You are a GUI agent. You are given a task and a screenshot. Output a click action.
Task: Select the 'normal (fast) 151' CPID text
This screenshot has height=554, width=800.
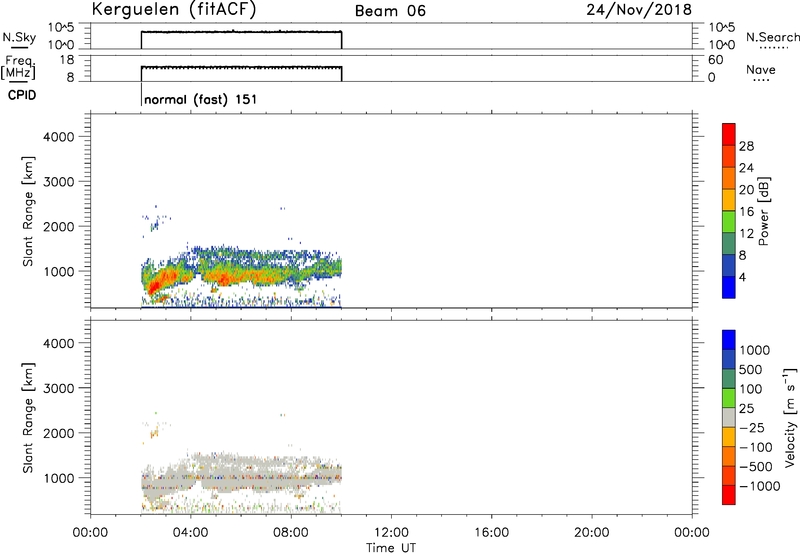tap(201, 99)
